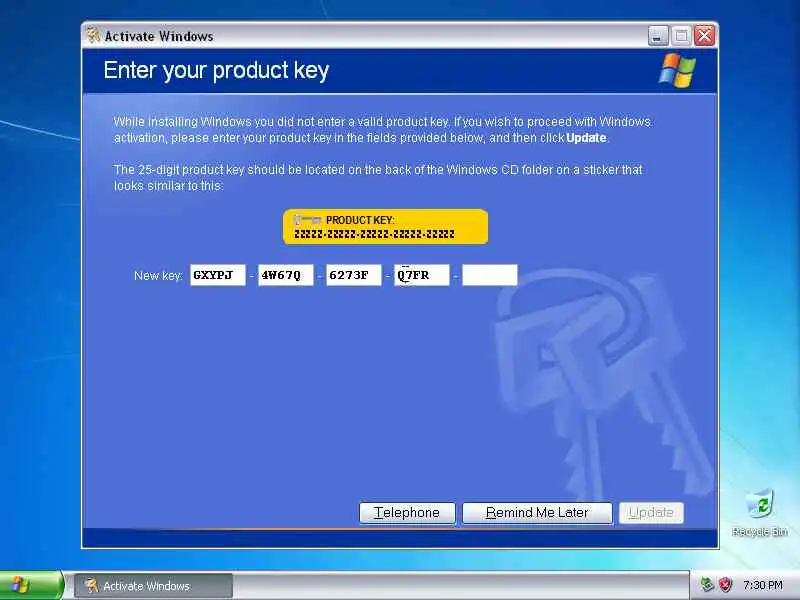Click the green network tray icon
The image size is (800, 600).
707,585
